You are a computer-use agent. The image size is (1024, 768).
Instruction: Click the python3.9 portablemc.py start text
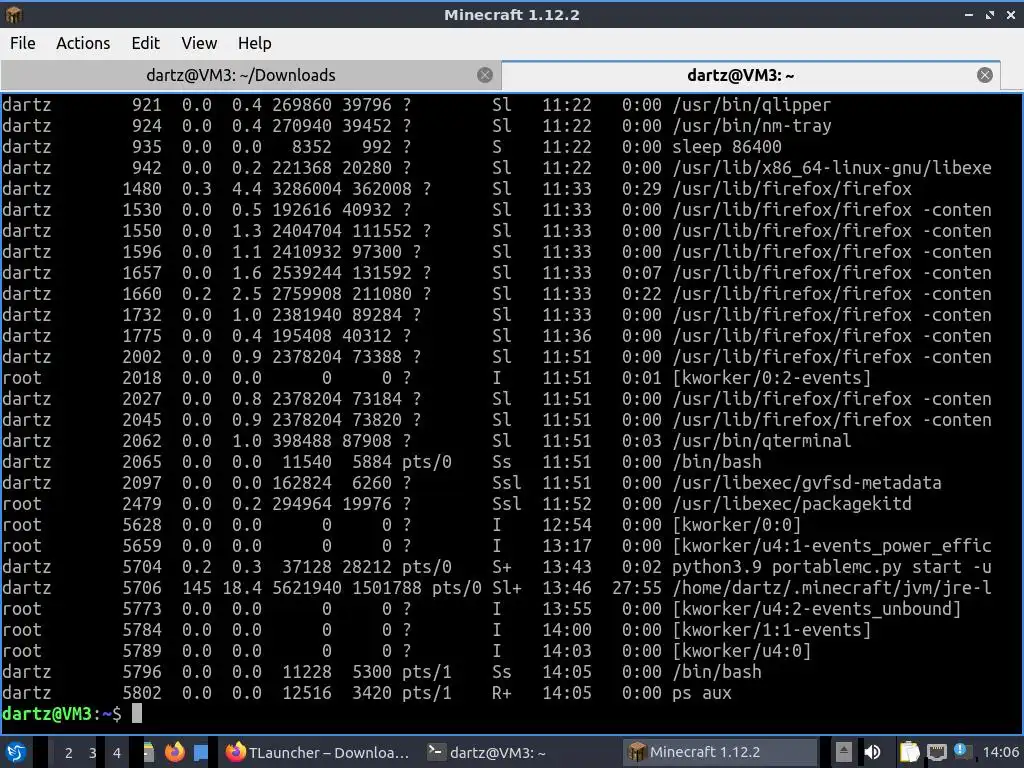click(817, 567)
